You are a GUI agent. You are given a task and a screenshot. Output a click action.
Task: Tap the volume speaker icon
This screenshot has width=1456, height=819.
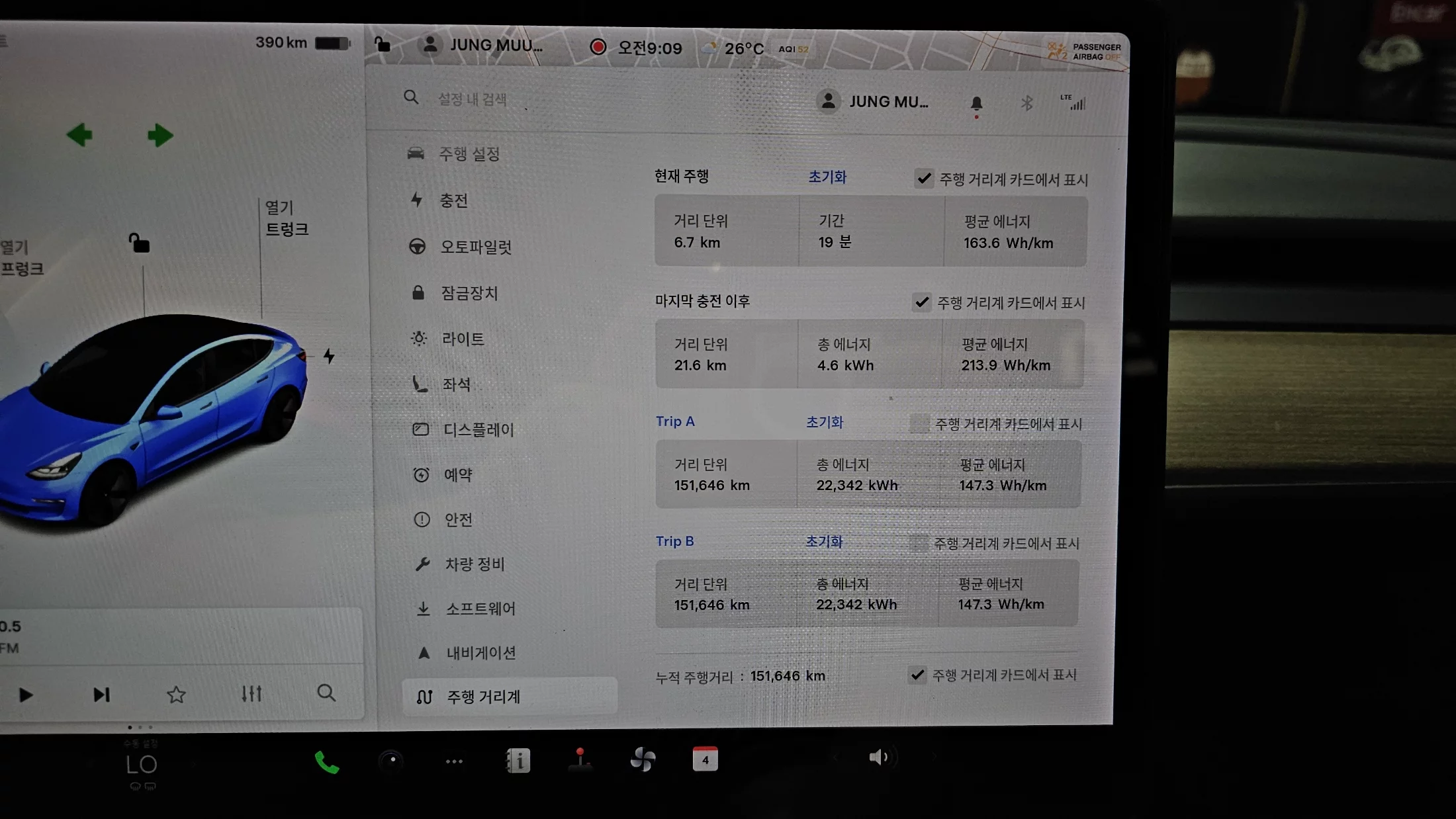click(879, 757)
